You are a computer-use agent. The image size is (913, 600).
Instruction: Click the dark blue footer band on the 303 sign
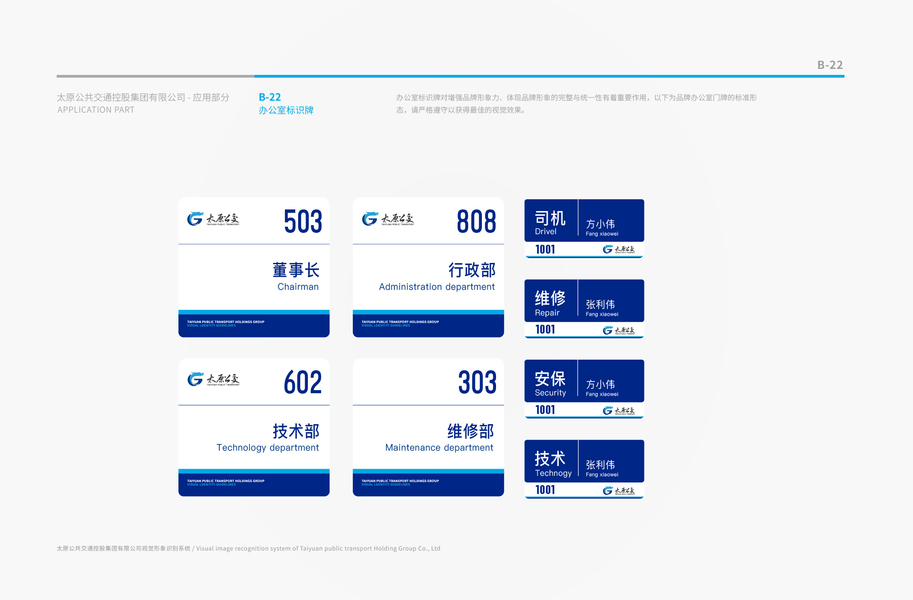pos(429,485)
